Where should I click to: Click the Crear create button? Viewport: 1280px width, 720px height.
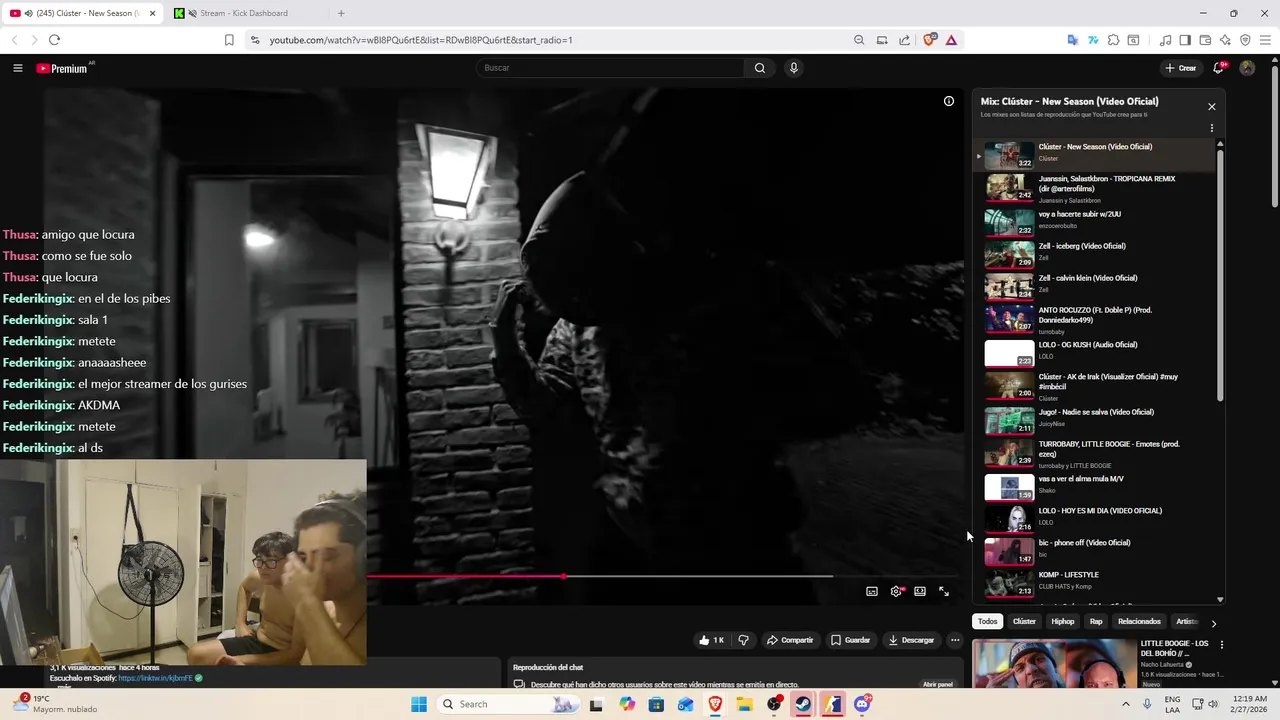point(1181,68)
